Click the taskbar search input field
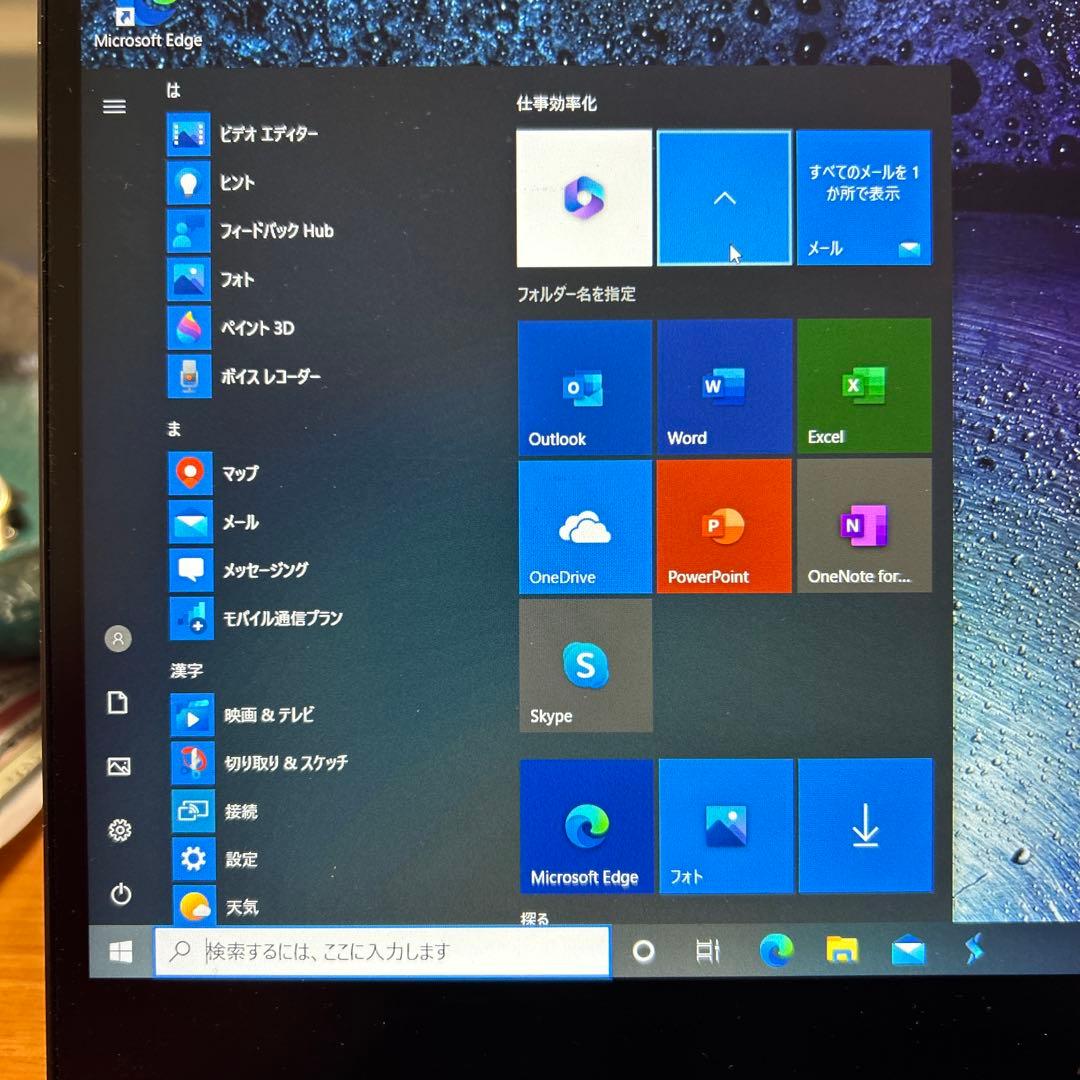 pos(380,953)
